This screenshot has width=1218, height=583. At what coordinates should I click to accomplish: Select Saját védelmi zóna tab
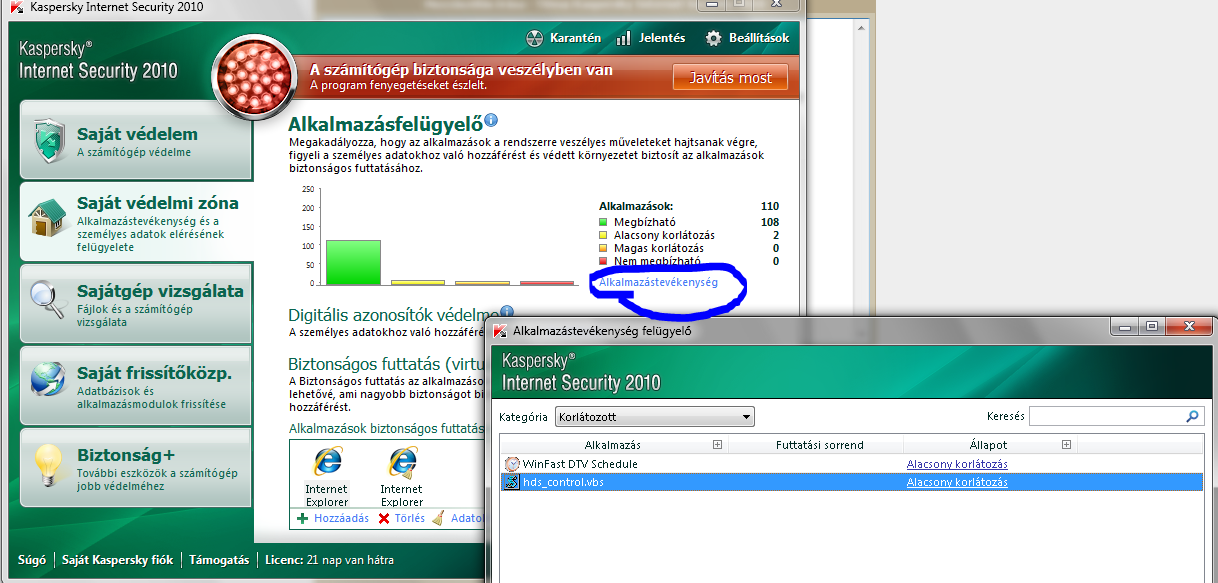pos(136,221)
